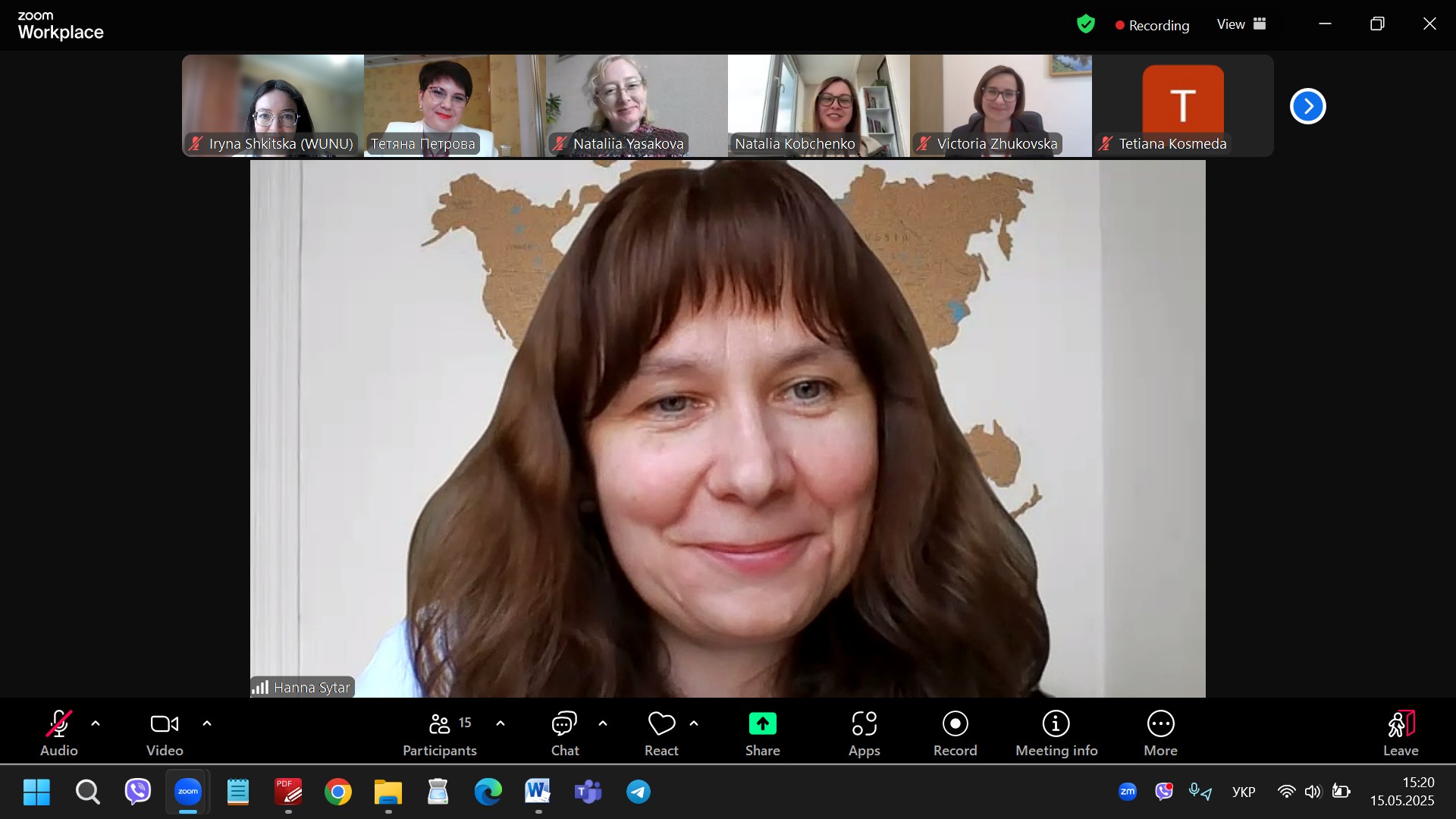The image size is (1456, 819).
Task: Start screen Share
Action: pos(763,733)
